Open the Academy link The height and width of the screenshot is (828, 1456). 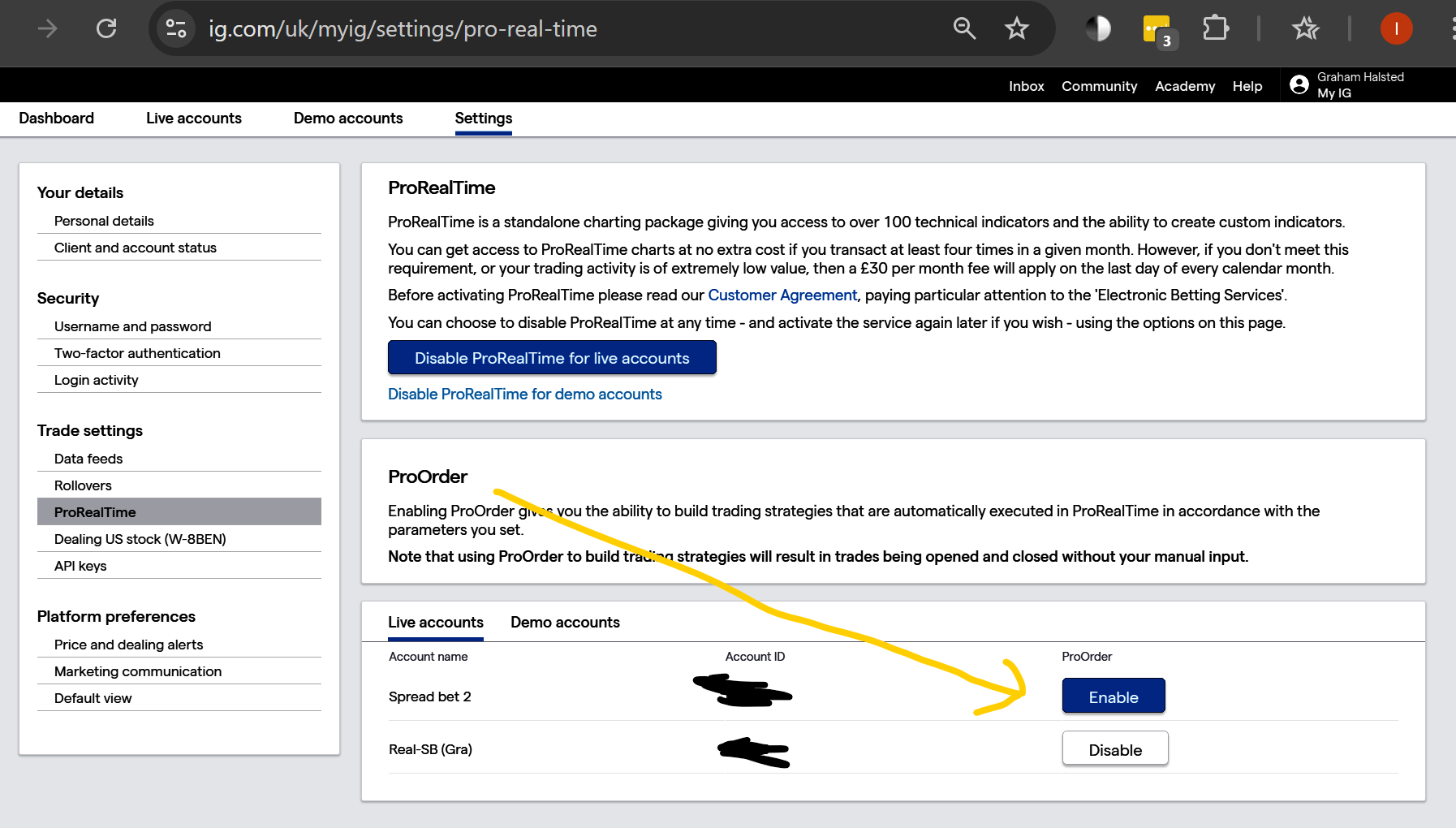click(x=1185, y=86)
